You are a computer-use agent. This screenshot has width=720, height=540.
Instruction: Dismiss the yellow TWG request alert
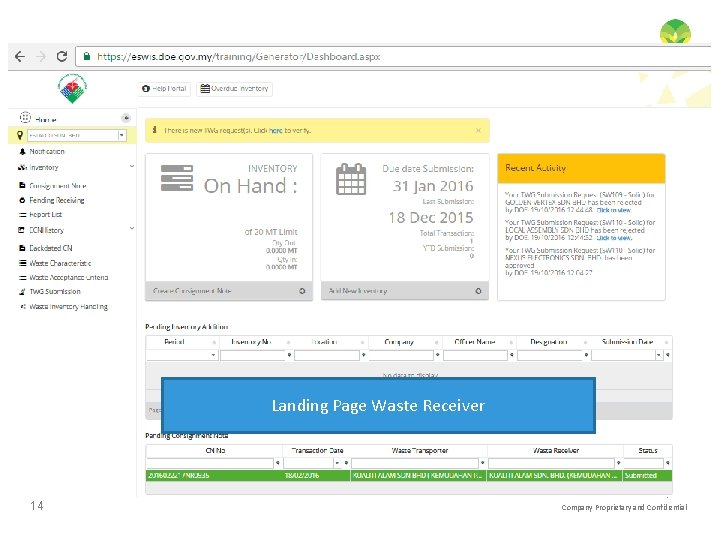click(x=478, y=130)
